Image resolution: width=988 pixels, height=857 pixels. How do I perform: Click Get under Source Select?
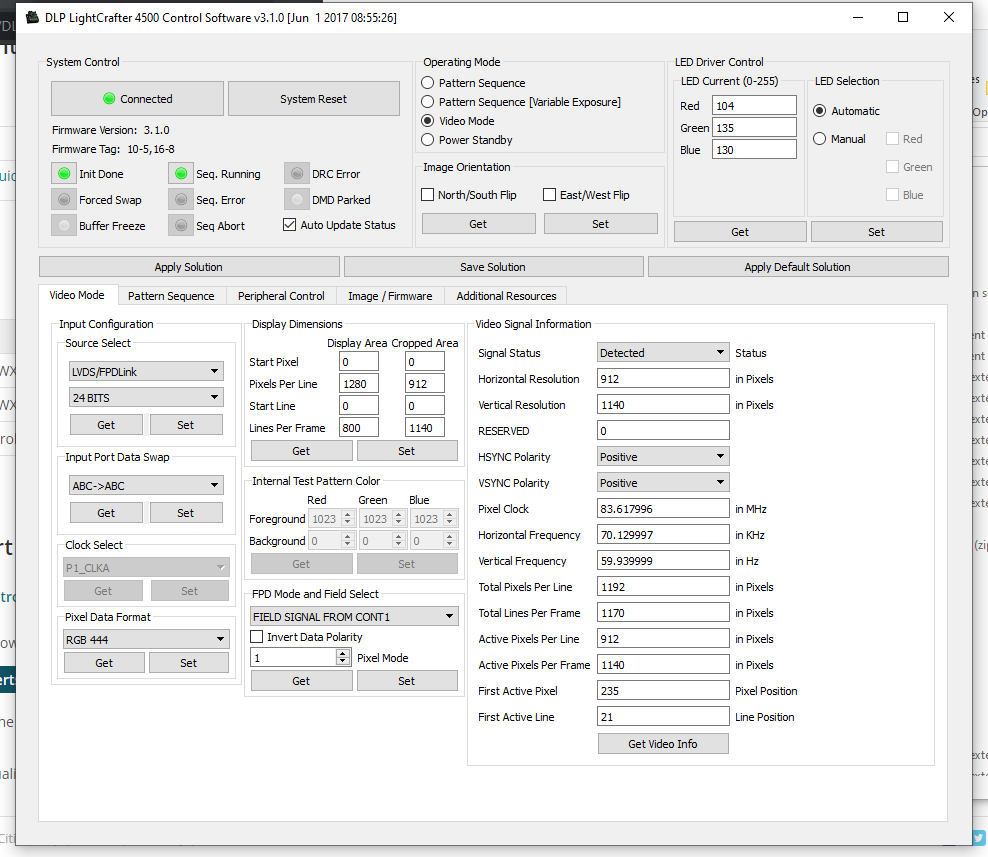coord(106,425)
